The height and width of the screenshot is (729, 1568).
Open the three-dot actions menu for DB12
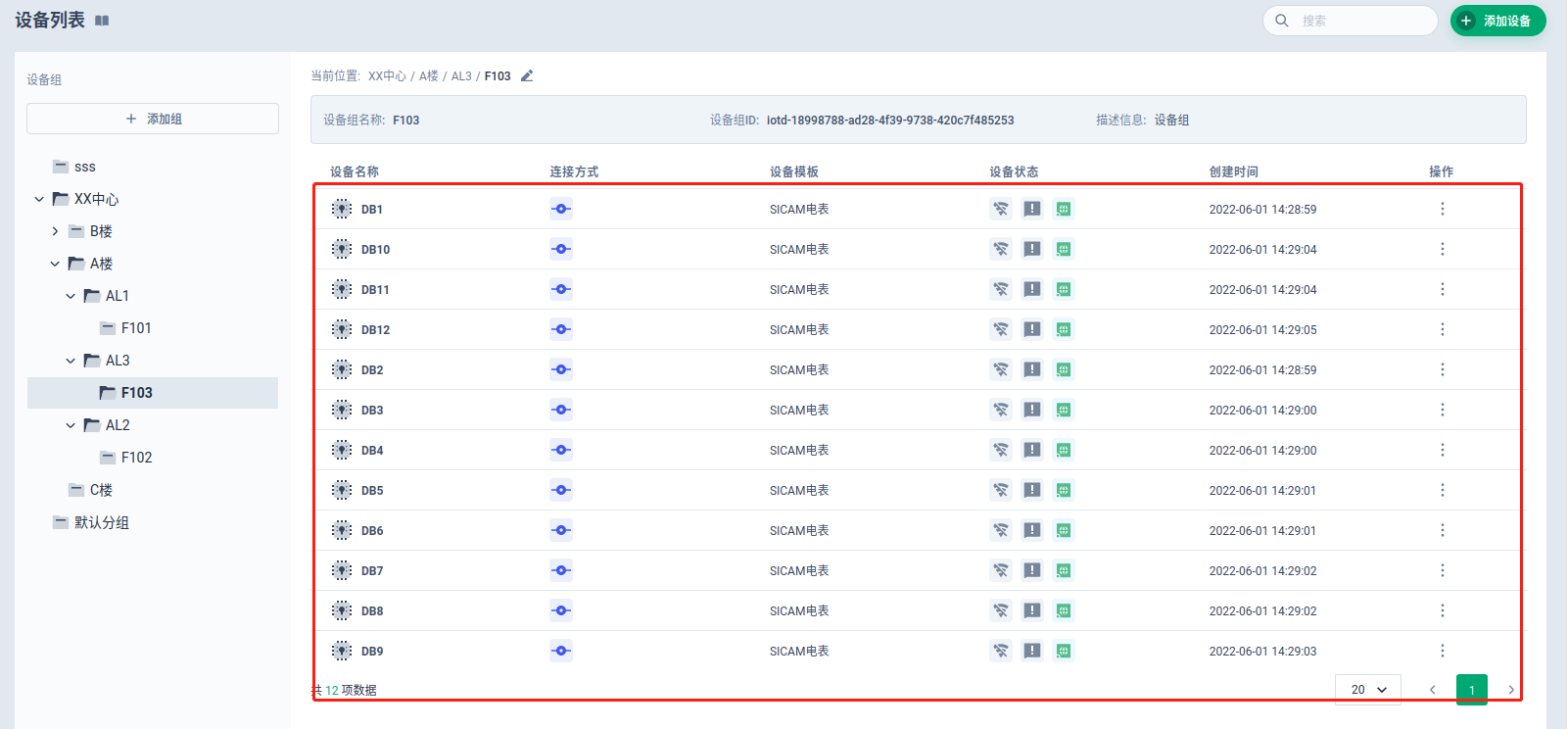click(1442, 329)
